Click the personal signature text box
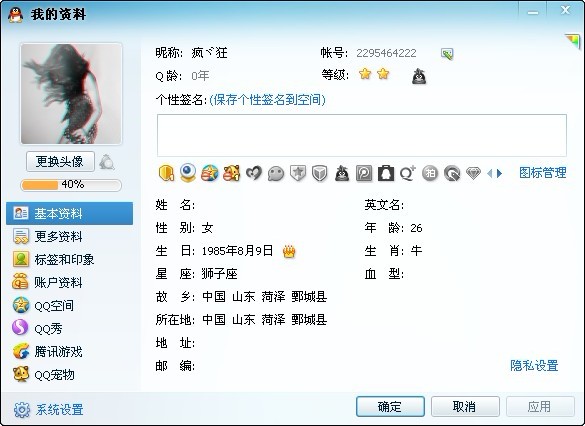Screen dimensions: 585x426 tap(362, 135)
